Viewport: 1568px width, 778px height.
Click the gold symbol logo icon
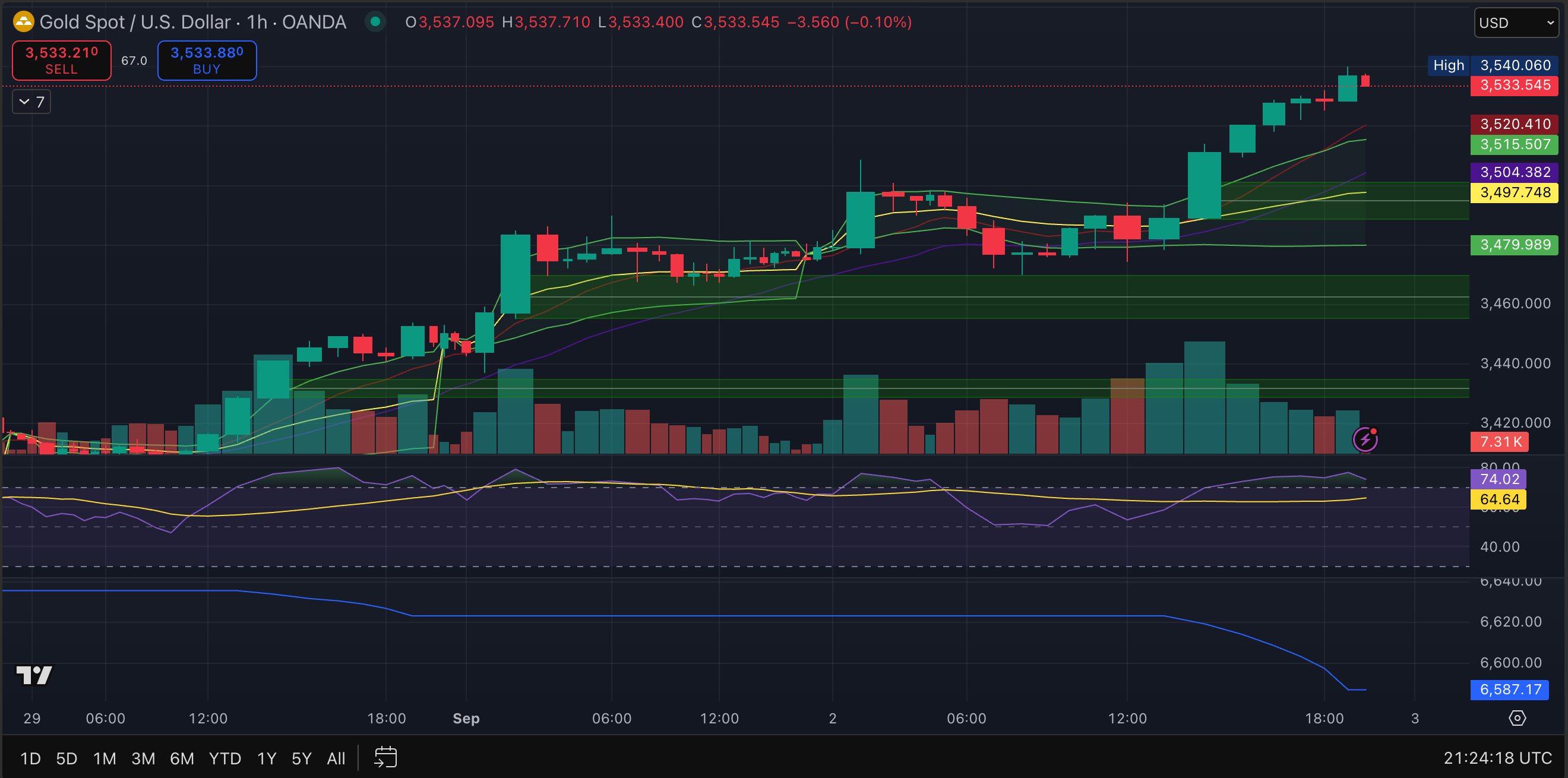tap(23, 23)
